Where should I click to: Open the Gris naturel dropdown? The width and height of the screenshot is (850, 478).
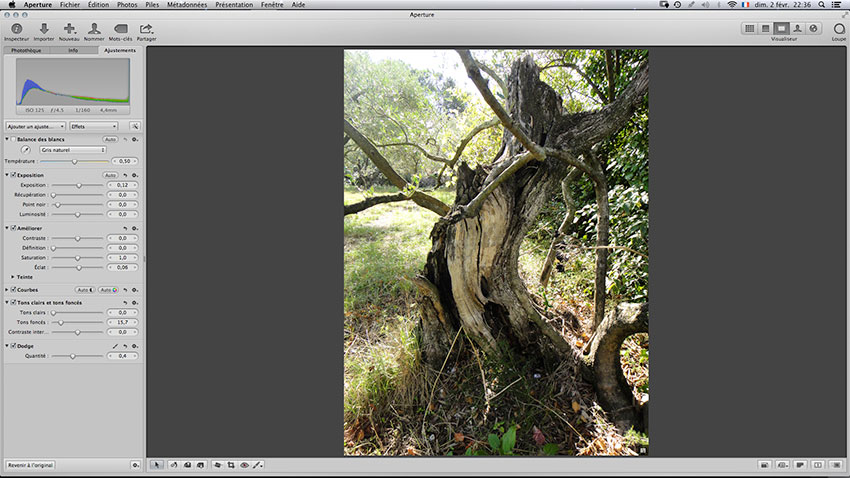(73, 150)
